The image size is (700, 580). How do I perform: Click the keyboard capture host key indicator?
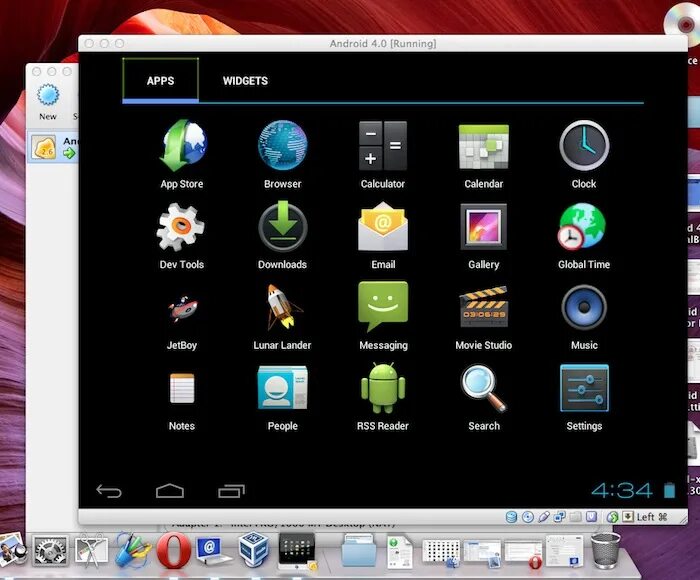pyautogui.click(x=628, y=517)
